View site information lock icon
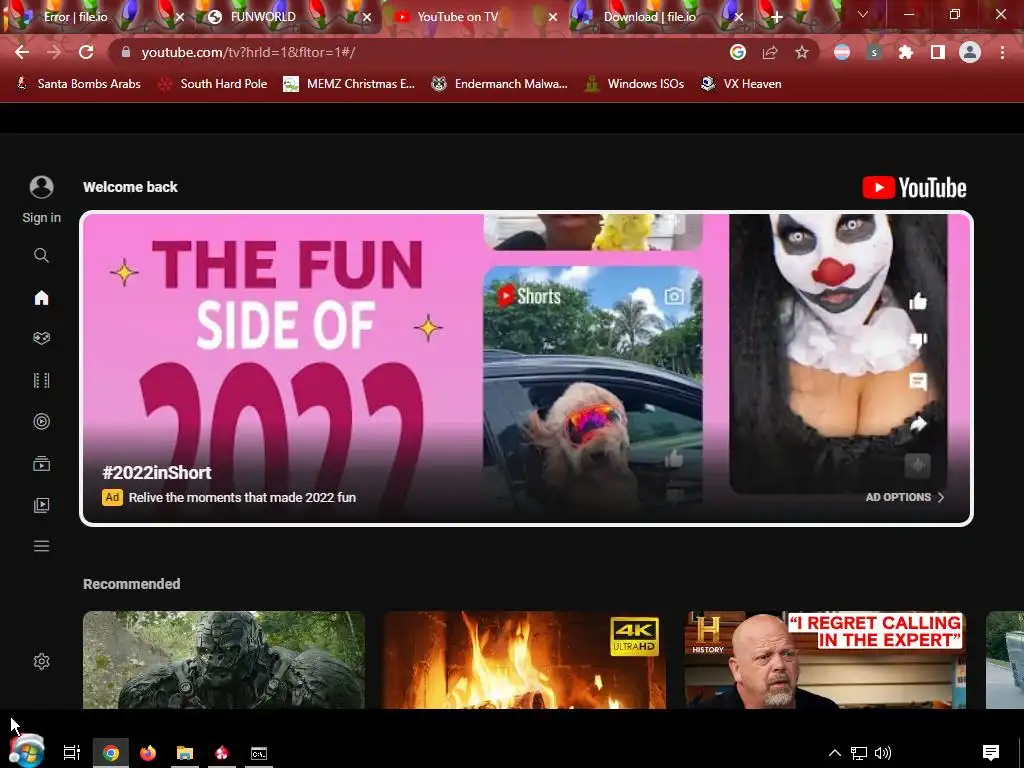This screenshot has width=1024, height=768. (x=126, y=52)
